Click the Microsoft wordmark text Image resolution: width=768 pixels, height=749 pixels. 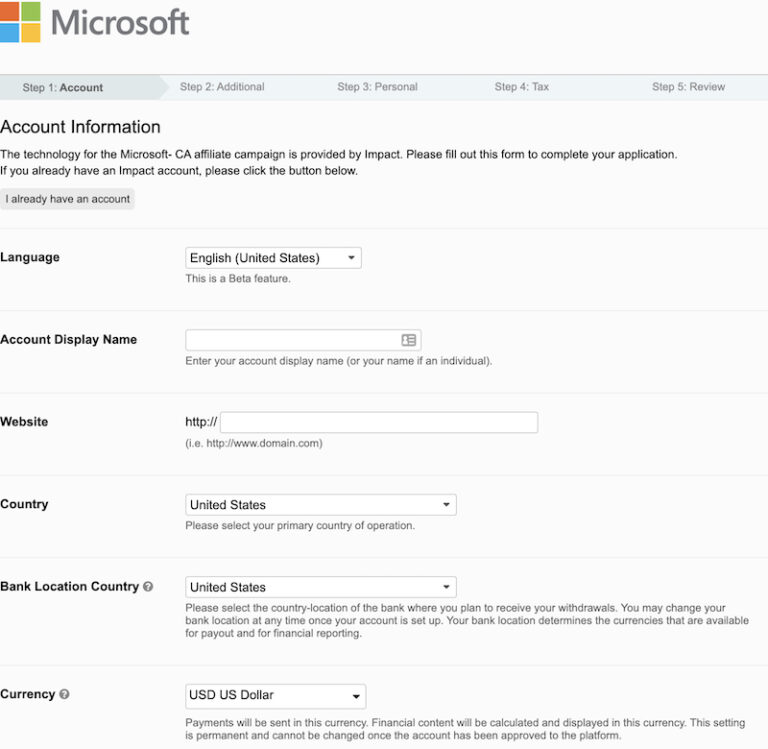[x=120, y=22]
